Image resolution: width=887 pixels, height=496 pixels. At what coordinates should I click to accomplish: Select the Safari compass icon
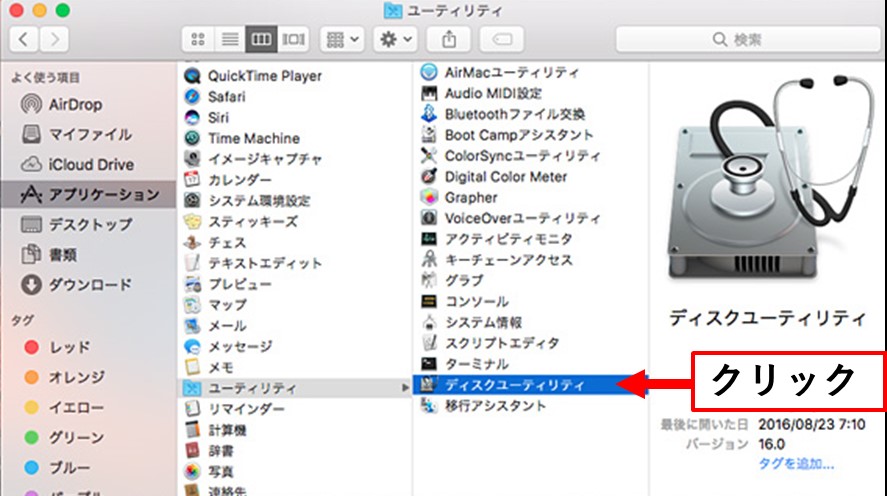pyautogui.click(x=192, y=97)
